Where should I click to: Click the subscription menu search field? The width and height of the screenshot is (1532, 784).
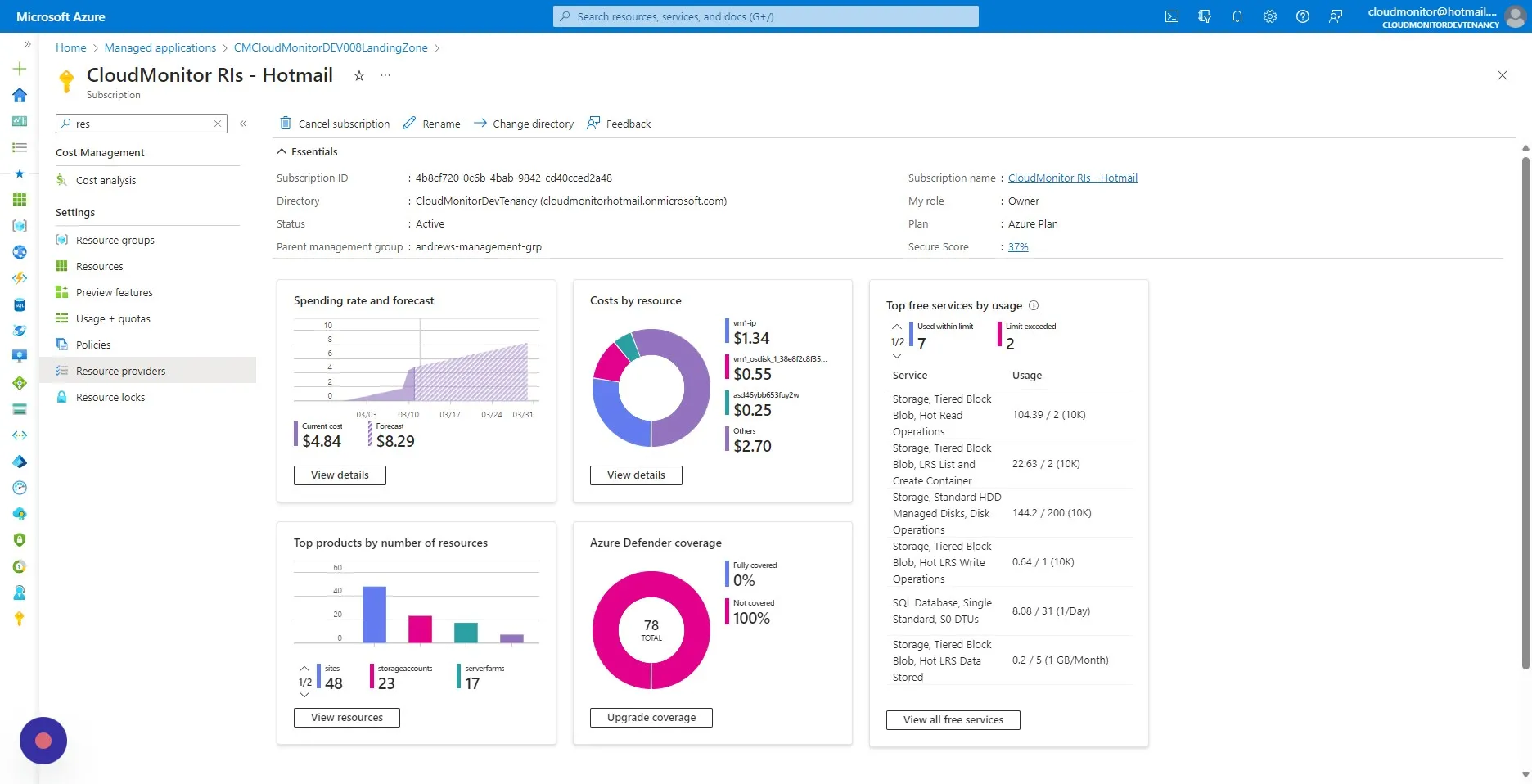[142, 124]
